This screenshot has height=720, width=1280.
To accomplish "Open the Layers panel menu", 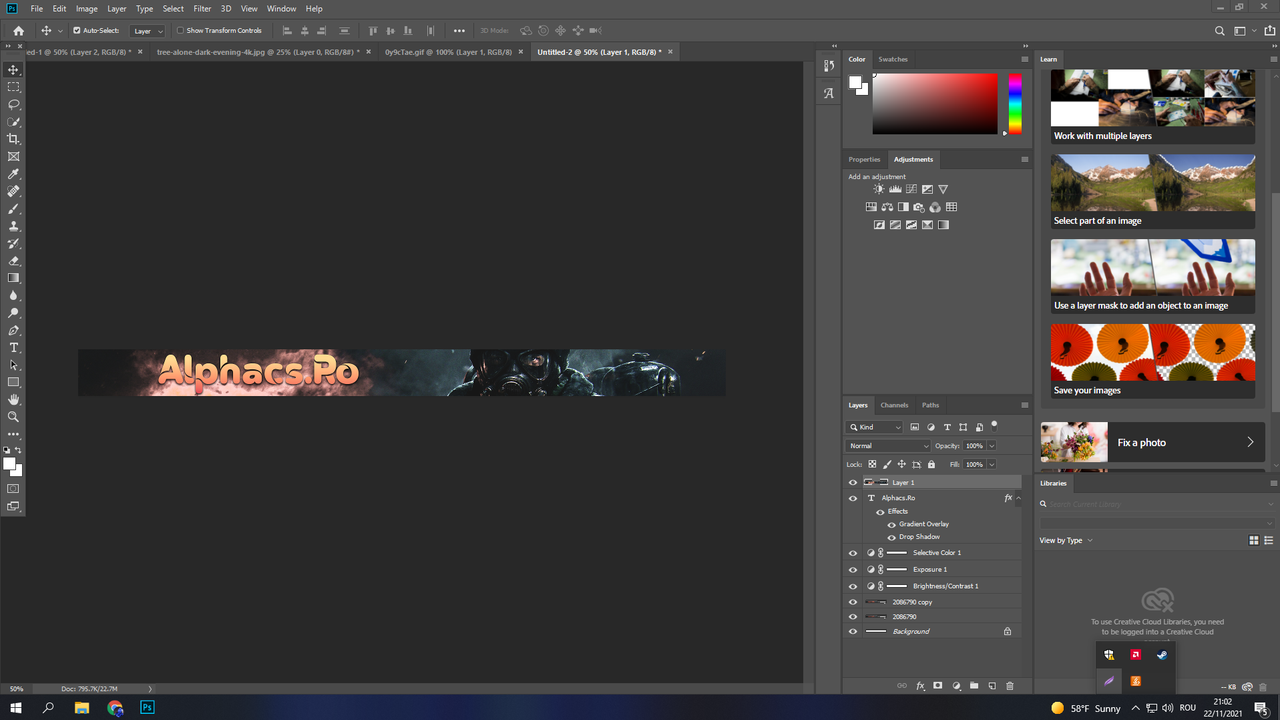I will [x=1024, y=405].
